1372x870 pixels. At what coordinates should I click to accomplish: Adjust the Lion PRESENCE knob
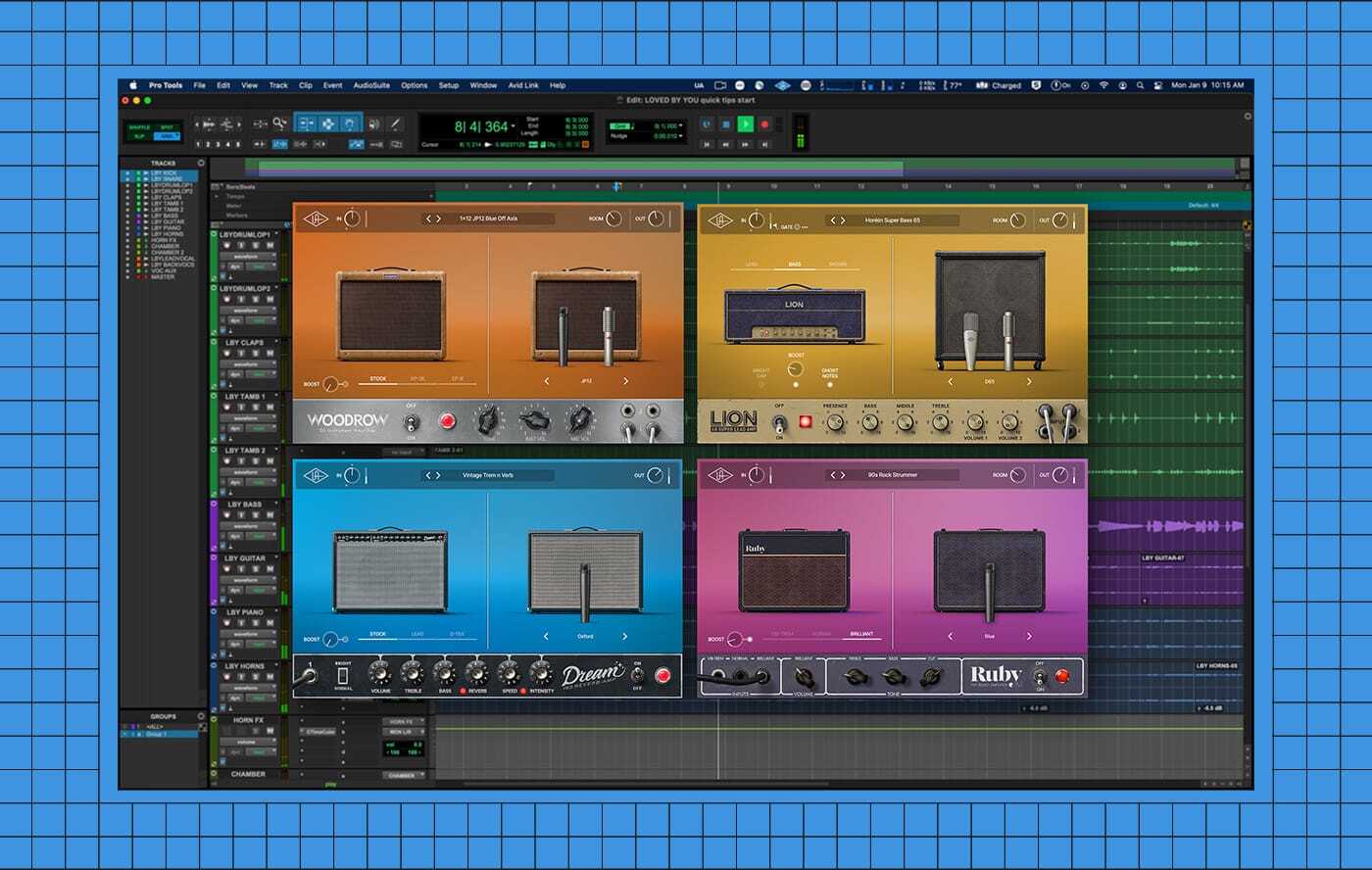(835, 423)
